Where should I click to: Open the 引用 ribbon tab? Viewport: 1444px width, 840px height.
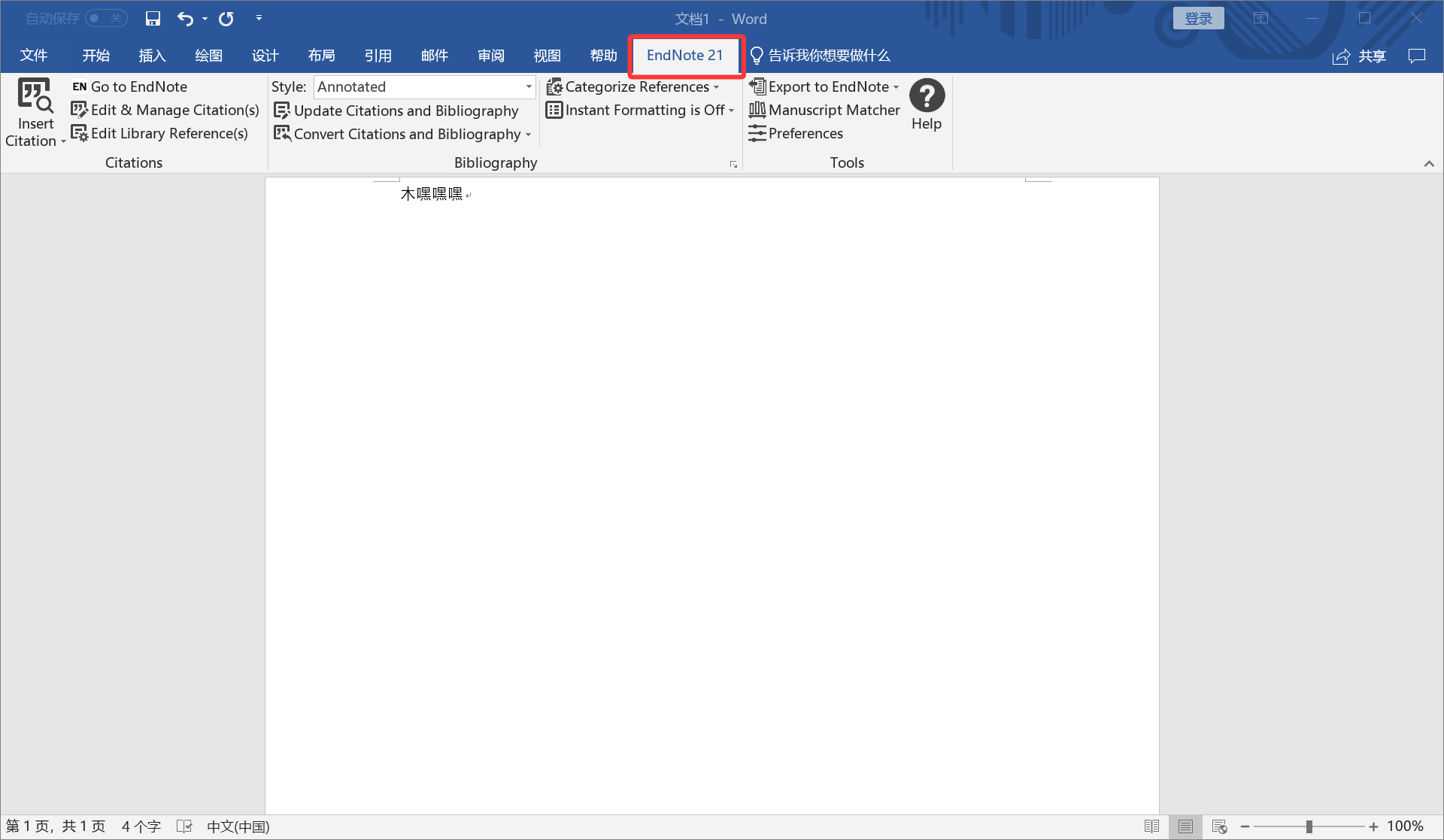click(x=378, y=55)
